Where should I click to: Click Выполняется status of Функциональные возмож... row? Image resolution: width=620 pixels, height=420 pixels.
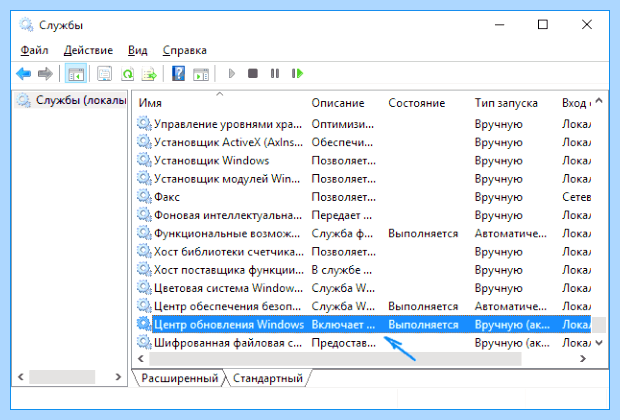[x=423, y=233]
